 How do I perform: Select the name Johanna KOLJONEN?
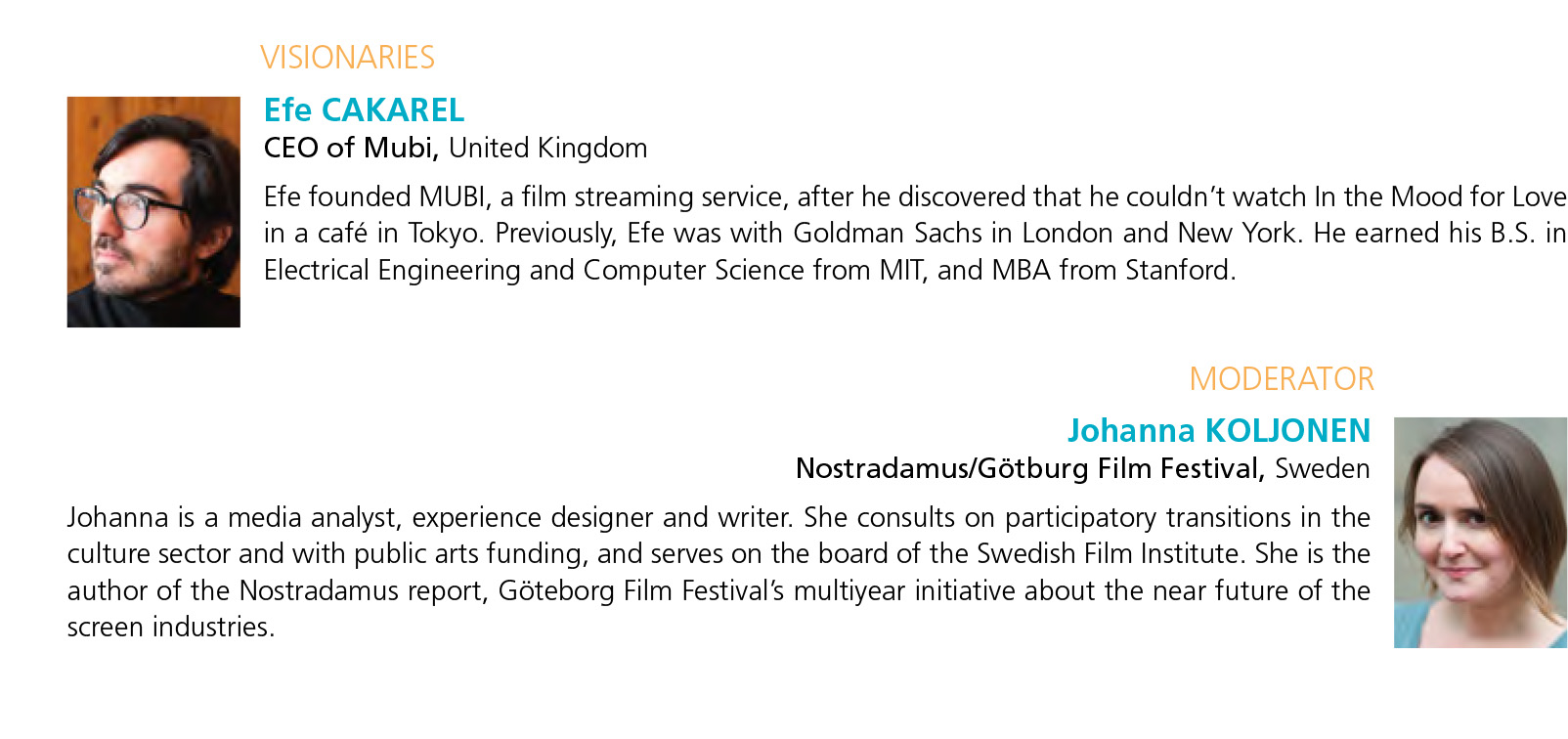[x=1219, y=430]
